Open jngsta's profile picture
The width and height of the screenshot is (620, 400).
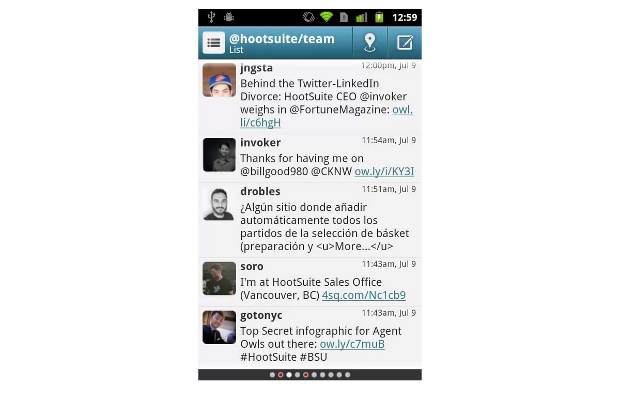tap(219, 80)
